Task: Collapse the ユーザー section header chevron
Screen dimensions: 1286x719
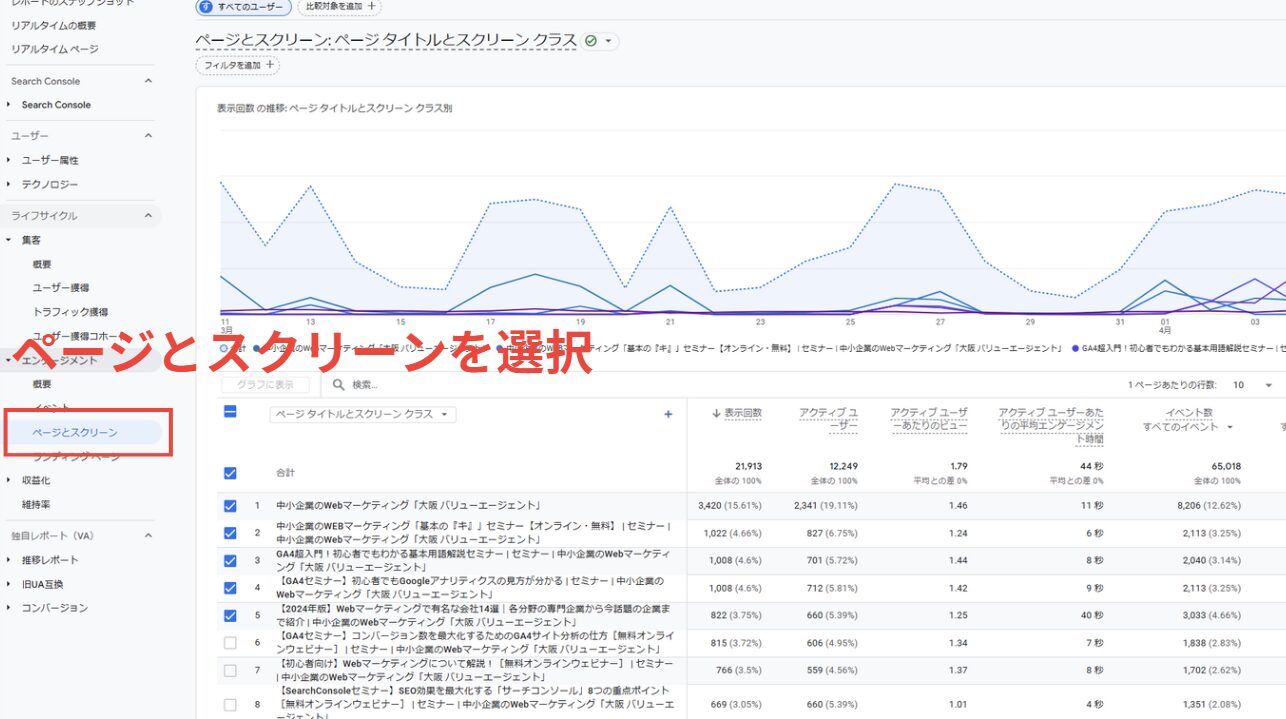Action: (x=148, y=136)
